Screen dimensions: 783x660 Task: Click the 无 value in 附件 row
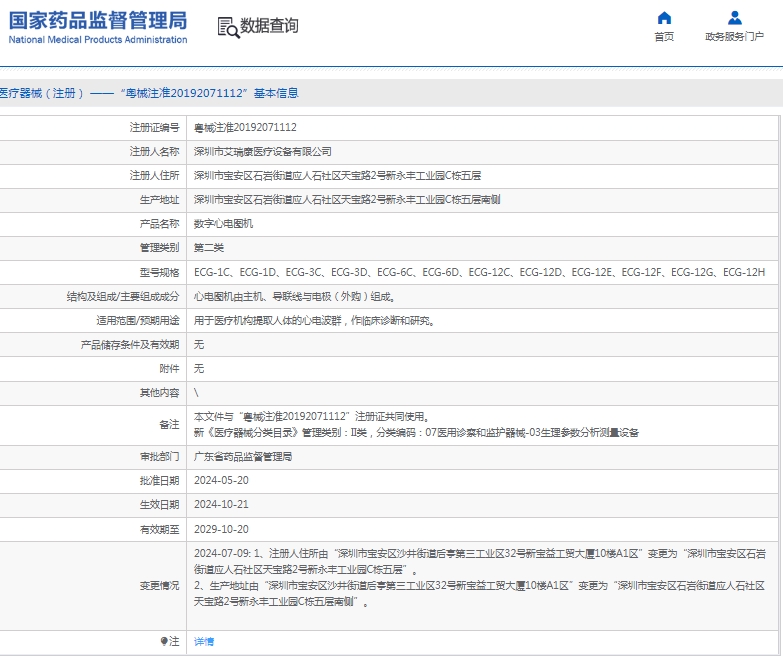pyautogui.click(x=199, y=368)
